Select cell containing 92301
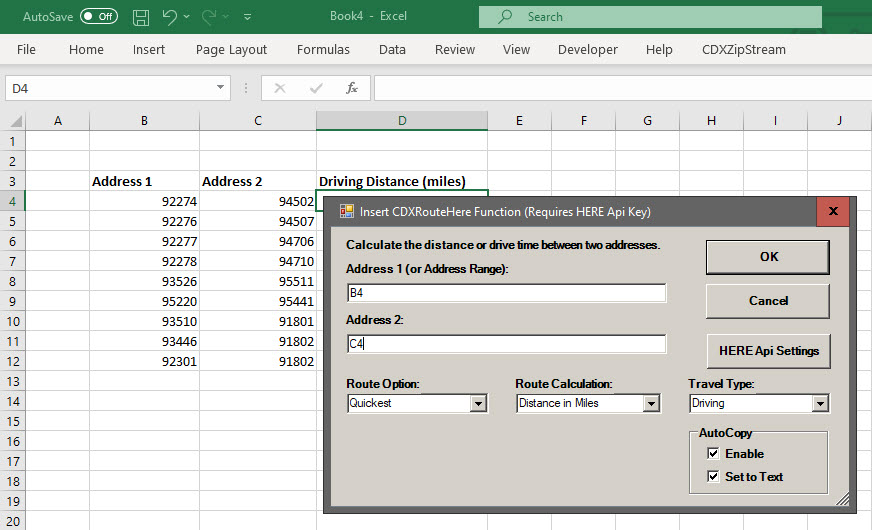Viewport: 872px width, 530px height. (144, 361)
